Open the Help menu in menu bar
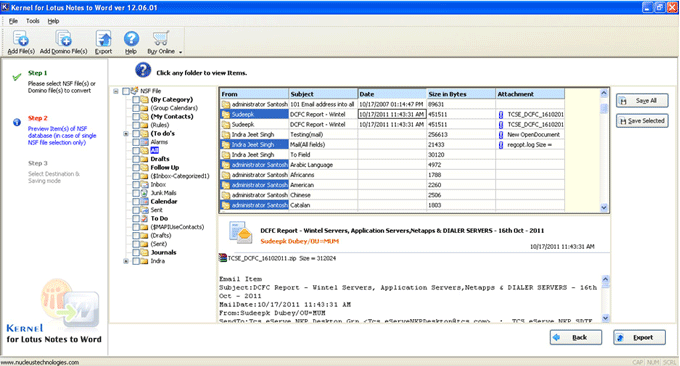The height and width of the screenshot is (366, 680). coord(53,21)
